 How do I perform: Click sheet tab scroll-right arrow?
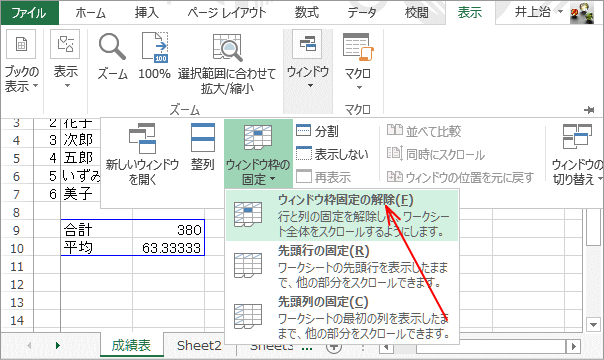[58, 345]
